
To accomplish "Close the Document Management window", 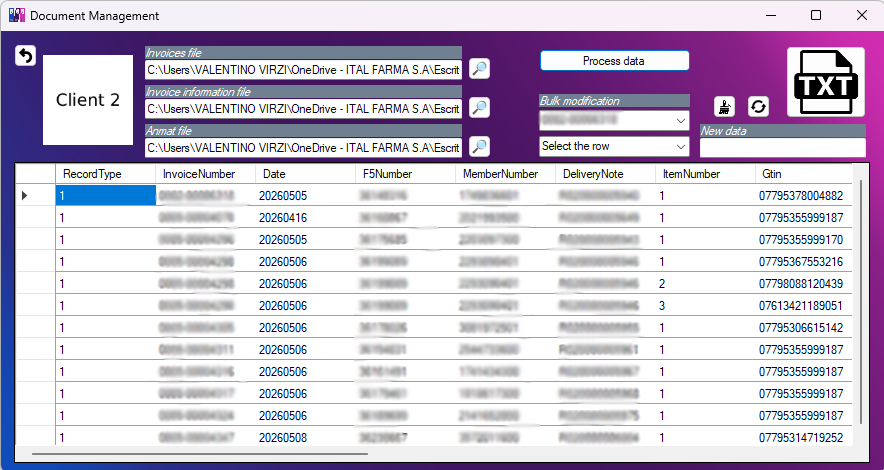I will pos(861,15).
